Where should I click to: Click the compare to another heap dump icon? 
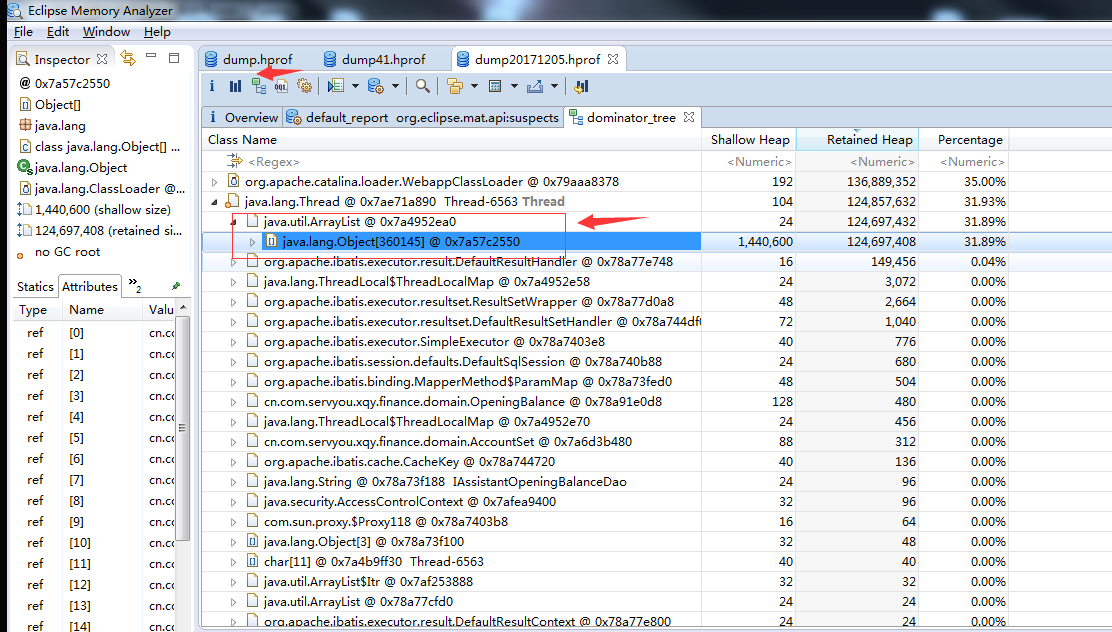[581, 87]
